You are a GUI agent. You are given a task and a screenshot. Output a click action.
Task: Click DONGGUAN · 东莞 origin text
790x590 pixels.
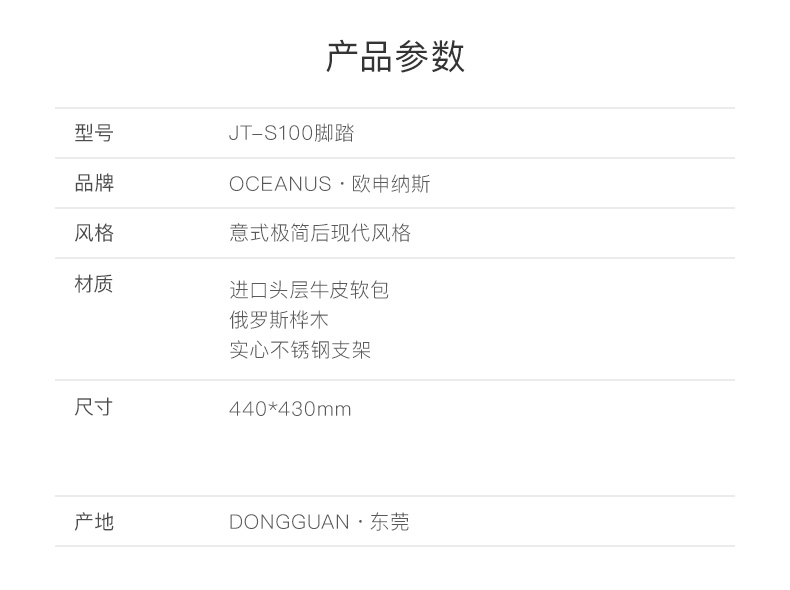[319, 522]
